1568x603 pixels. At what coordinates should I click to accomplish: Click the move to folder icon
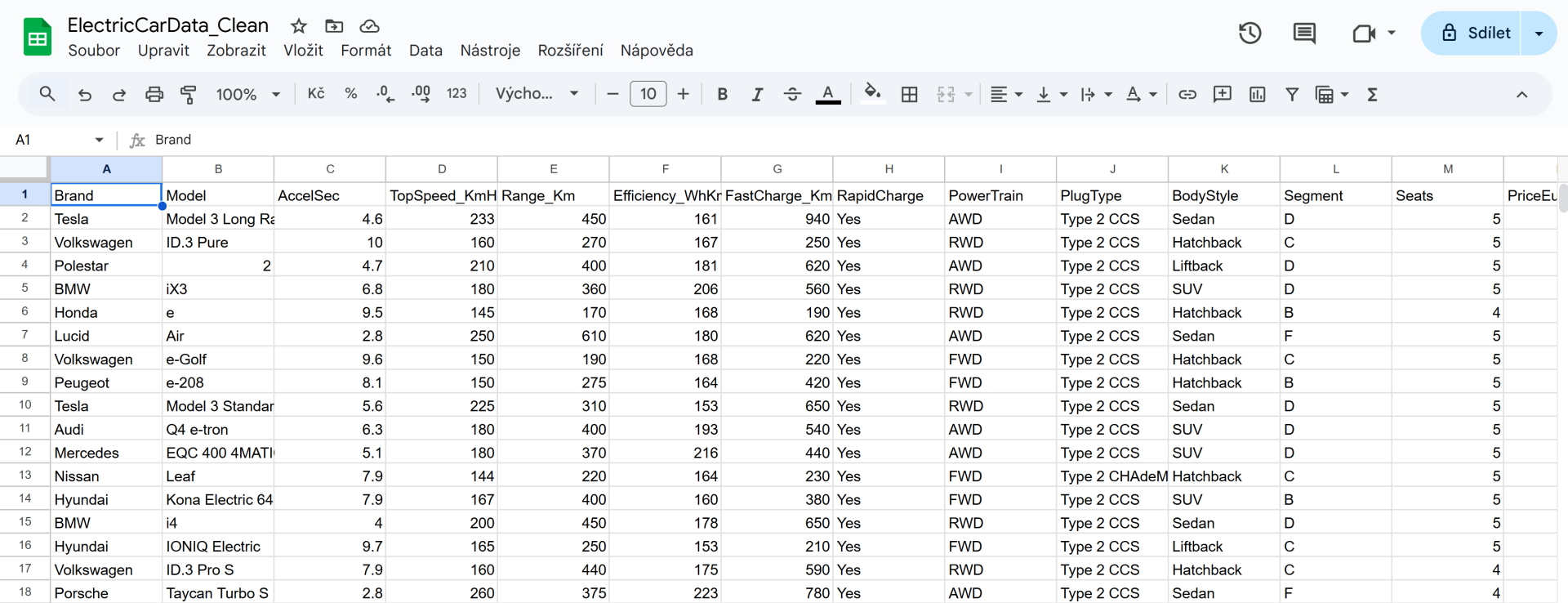click(334, 26)
